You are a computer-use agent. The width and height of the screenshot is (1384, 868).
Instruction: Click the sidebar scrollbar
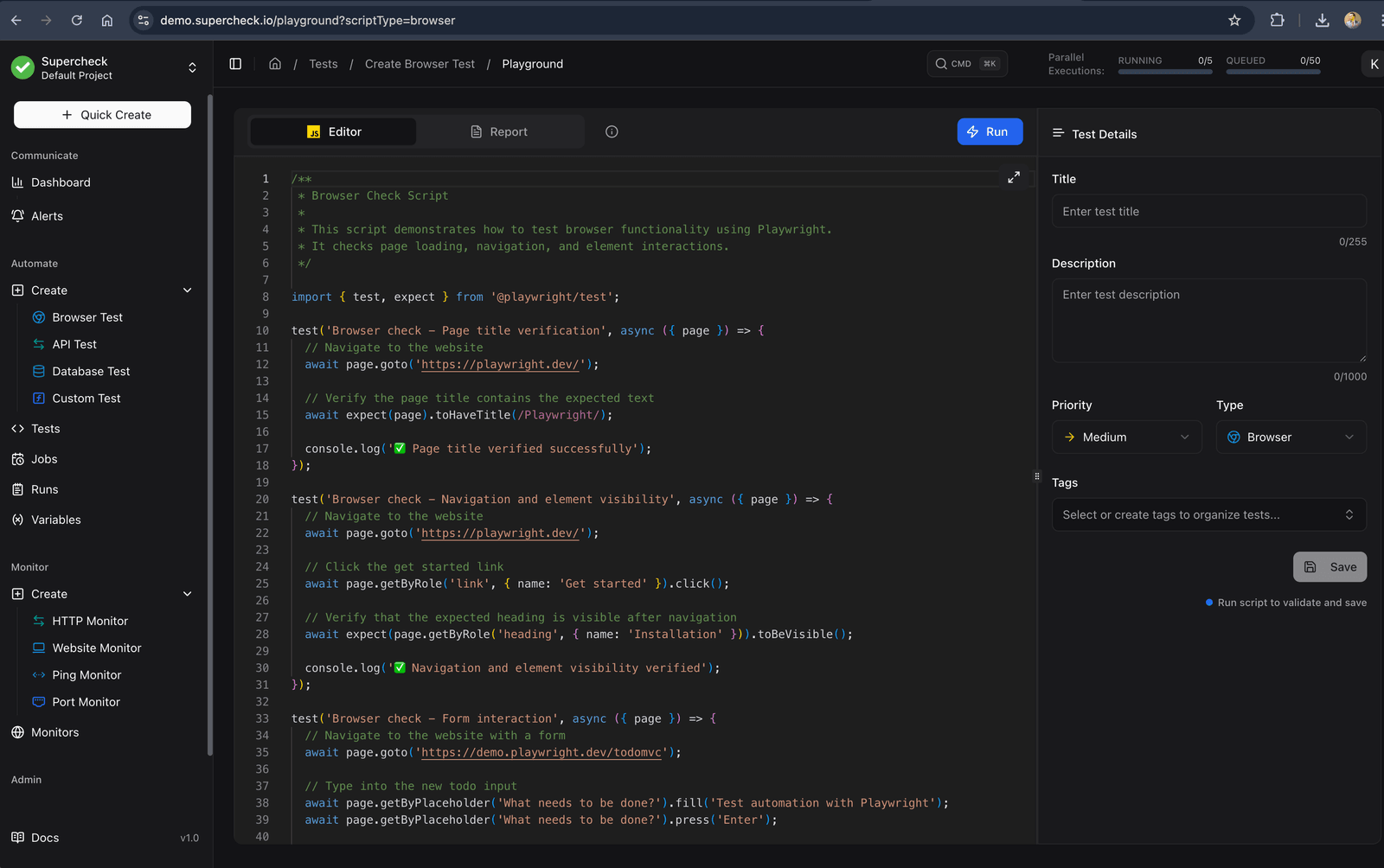click(209, 424)
